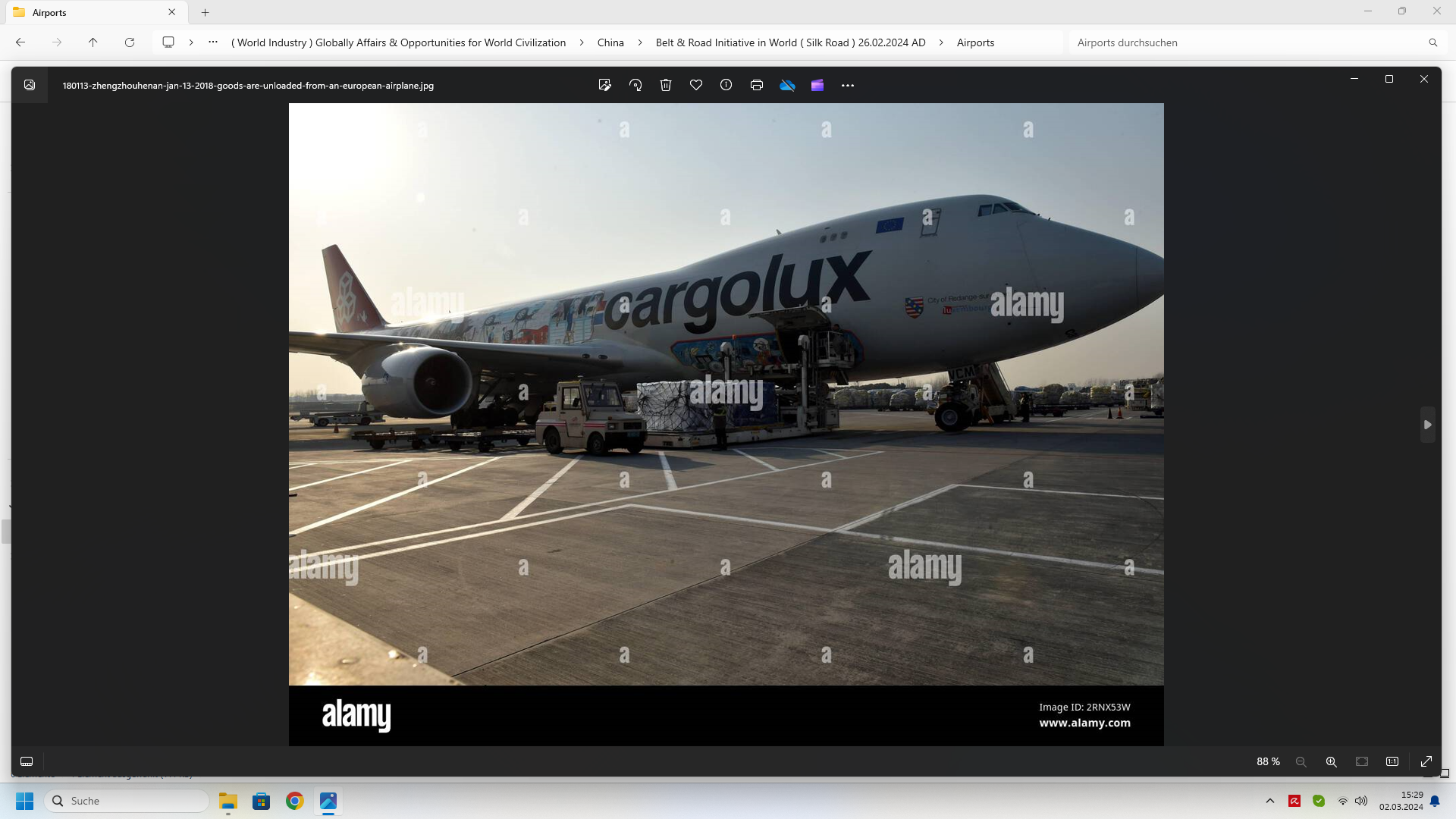The width and height of the screenshot is (1456, 819).
Task: Mark the photo as favorite with heart icon
Action: 696,85
